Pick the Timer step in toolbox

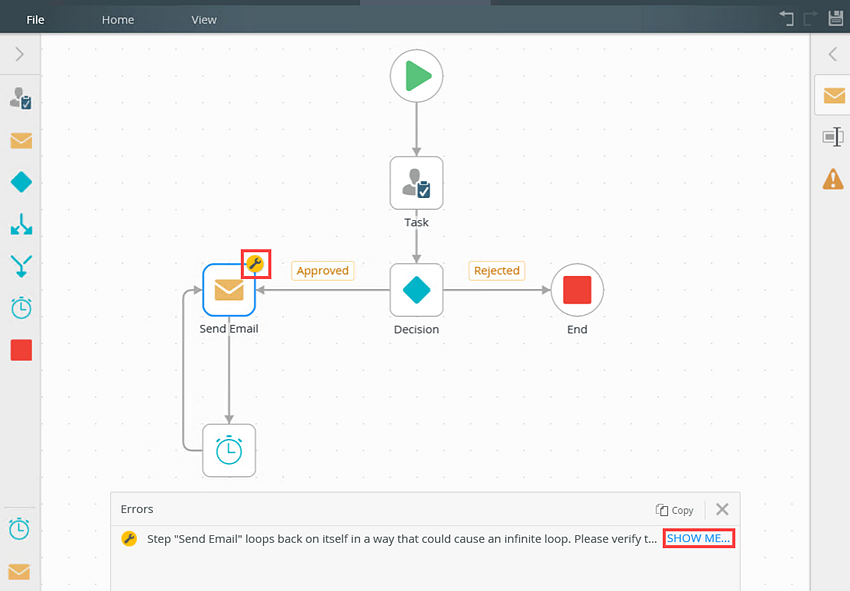coord(21,308)
